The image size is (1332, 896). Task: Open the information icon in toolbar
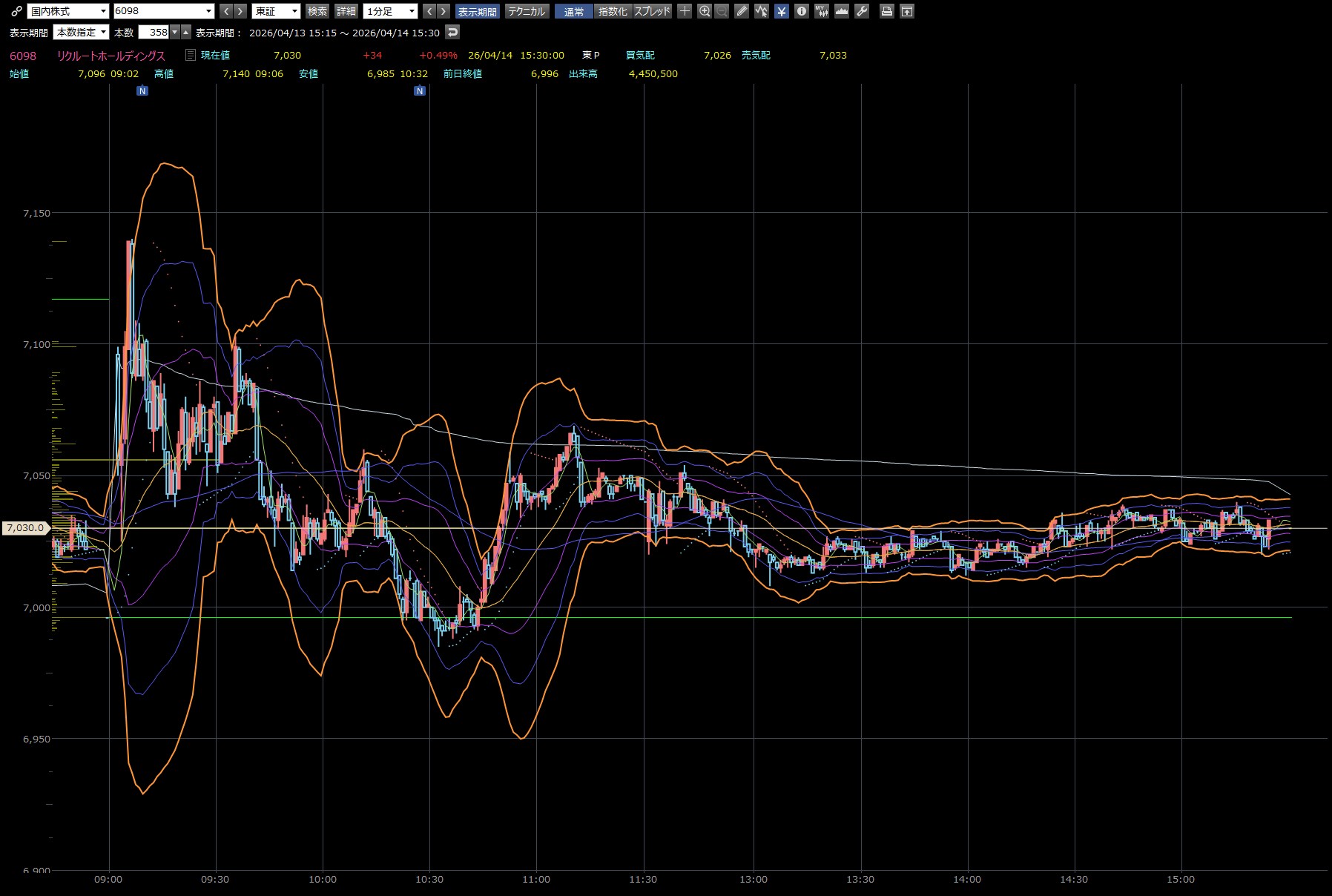pos(802,11)
